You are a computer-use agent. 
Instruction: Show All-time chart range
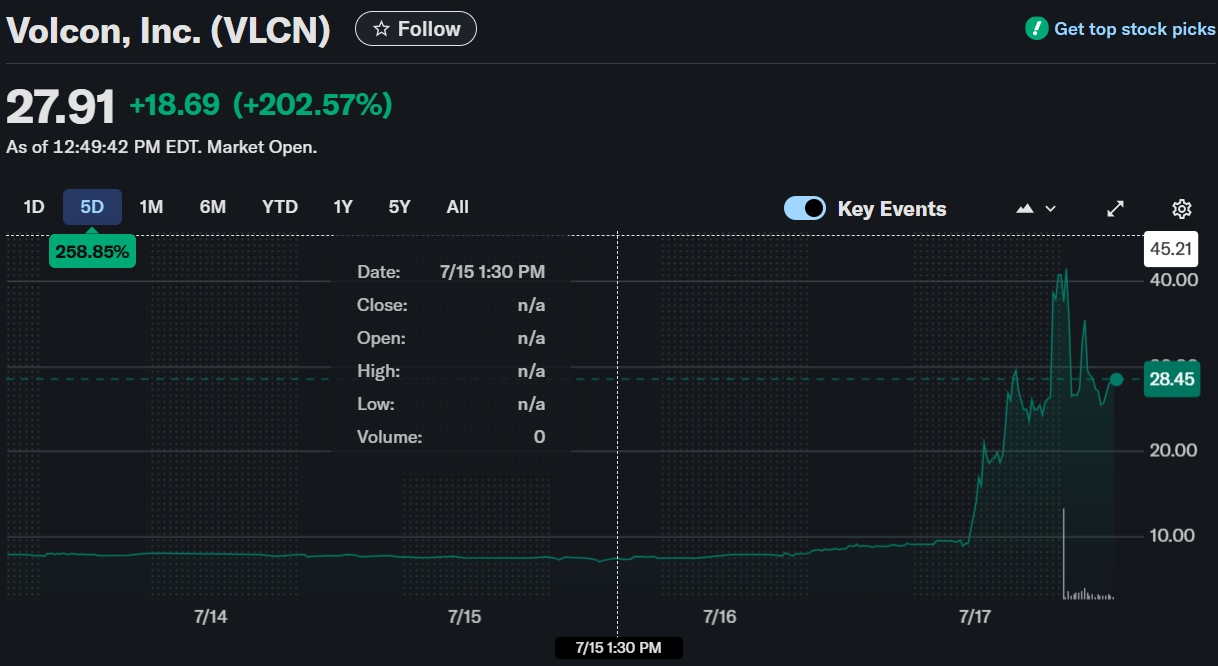point(458,207)
